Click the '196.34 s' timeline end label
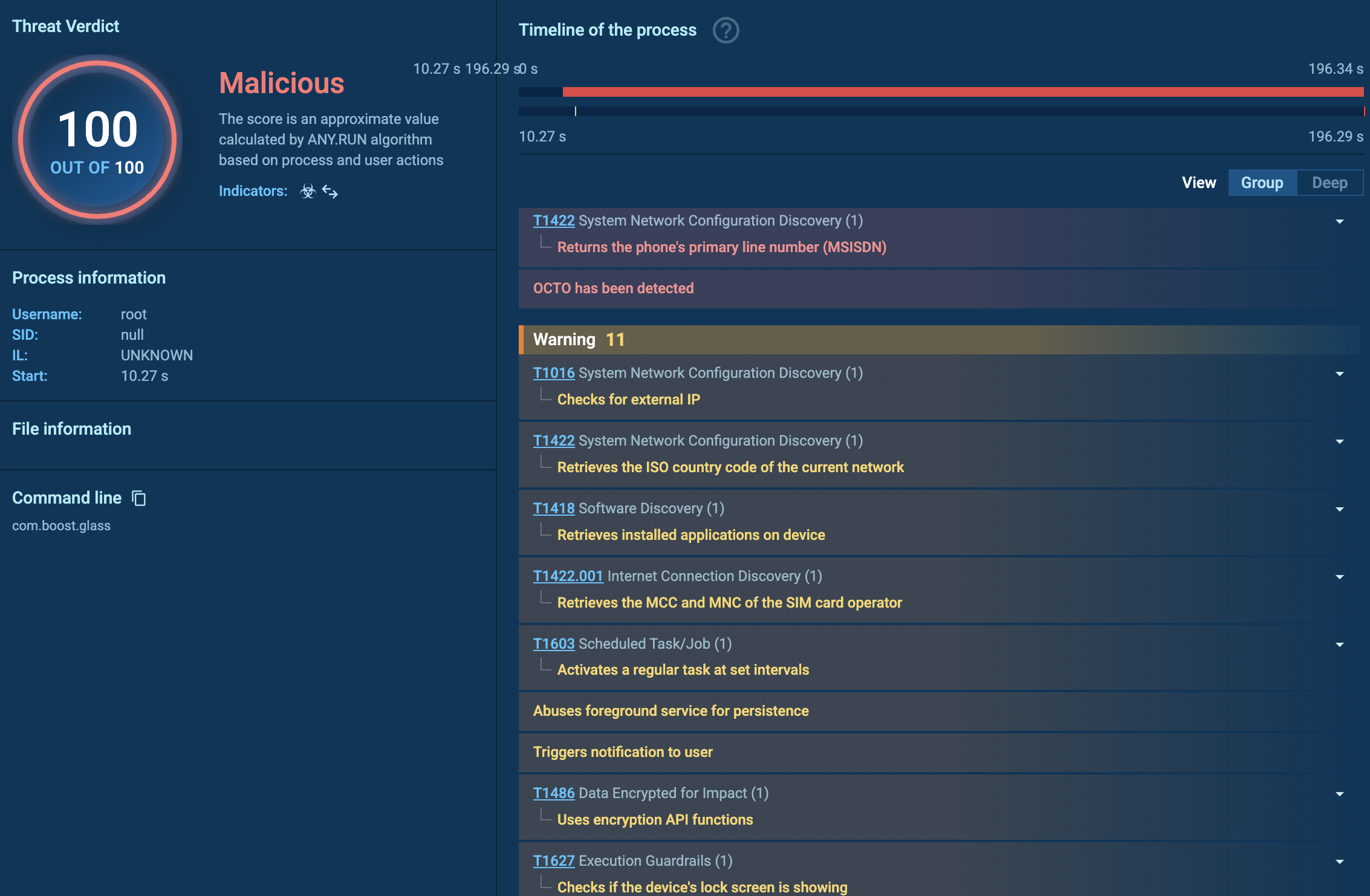This screenshot has height=896, width=1370. click(1336, 69)
